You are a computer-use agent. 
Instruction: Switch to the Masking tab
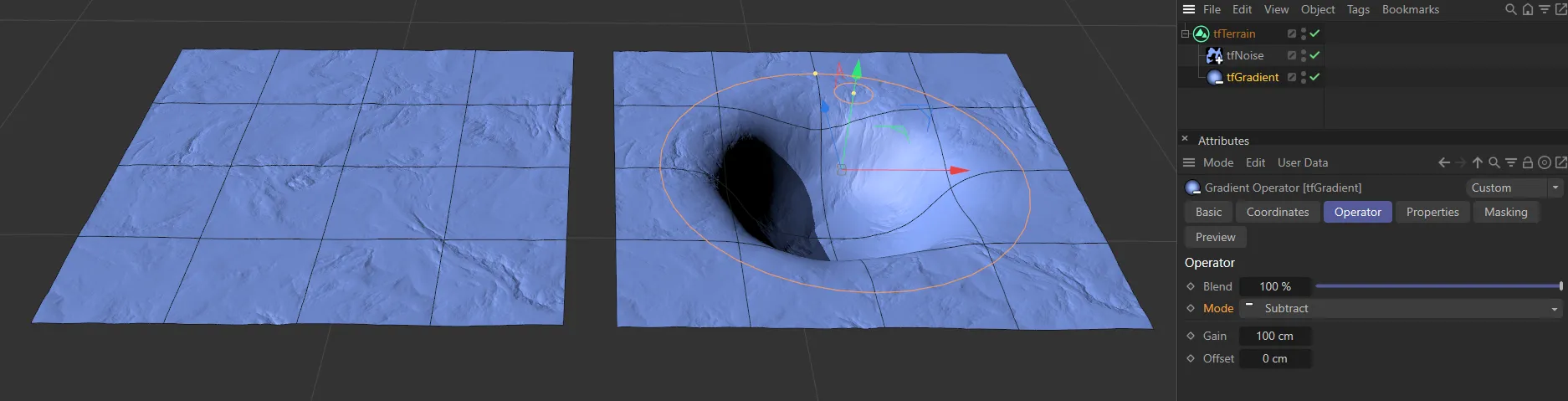point(1506,212)
